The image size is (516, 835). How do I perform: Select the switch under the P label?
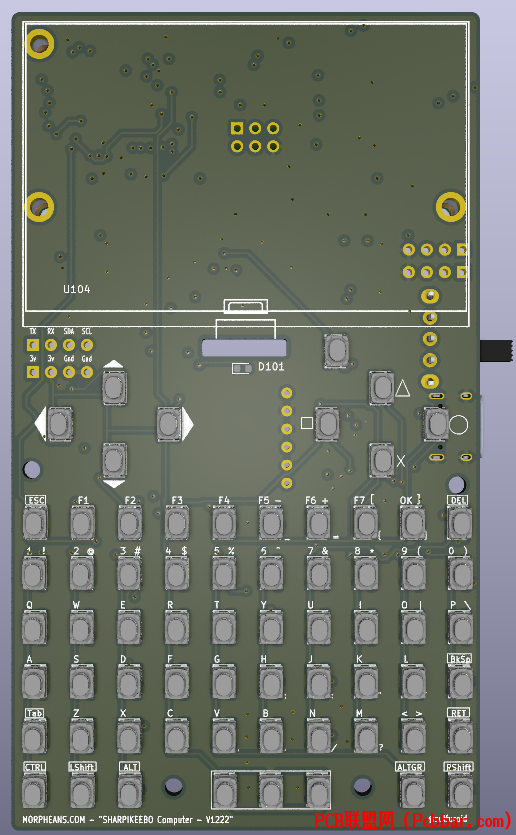pos(460,628)
